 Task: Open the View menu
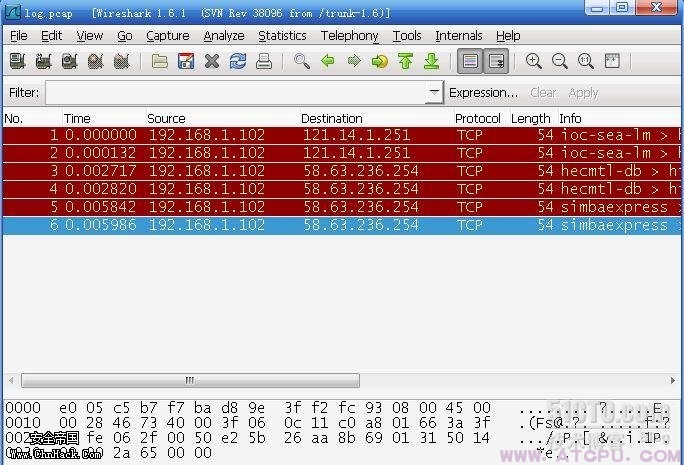tap(90, 36)
